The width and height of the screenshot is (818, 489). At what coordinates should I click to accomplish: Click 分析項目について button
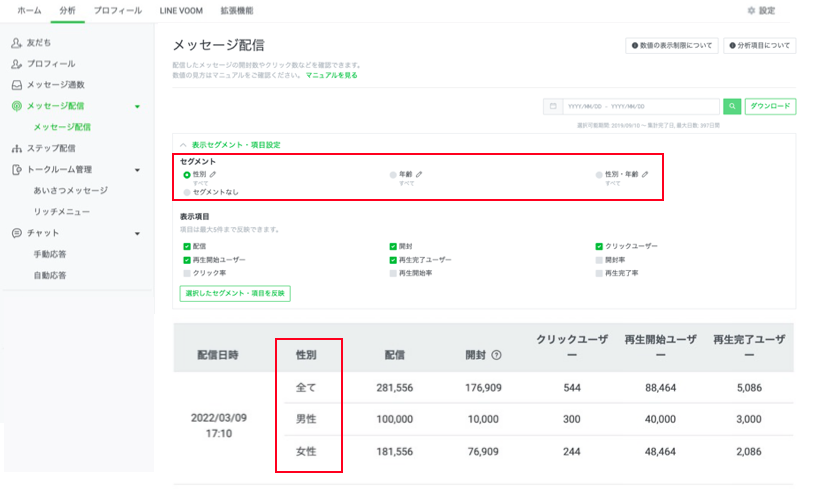(760, 45)
